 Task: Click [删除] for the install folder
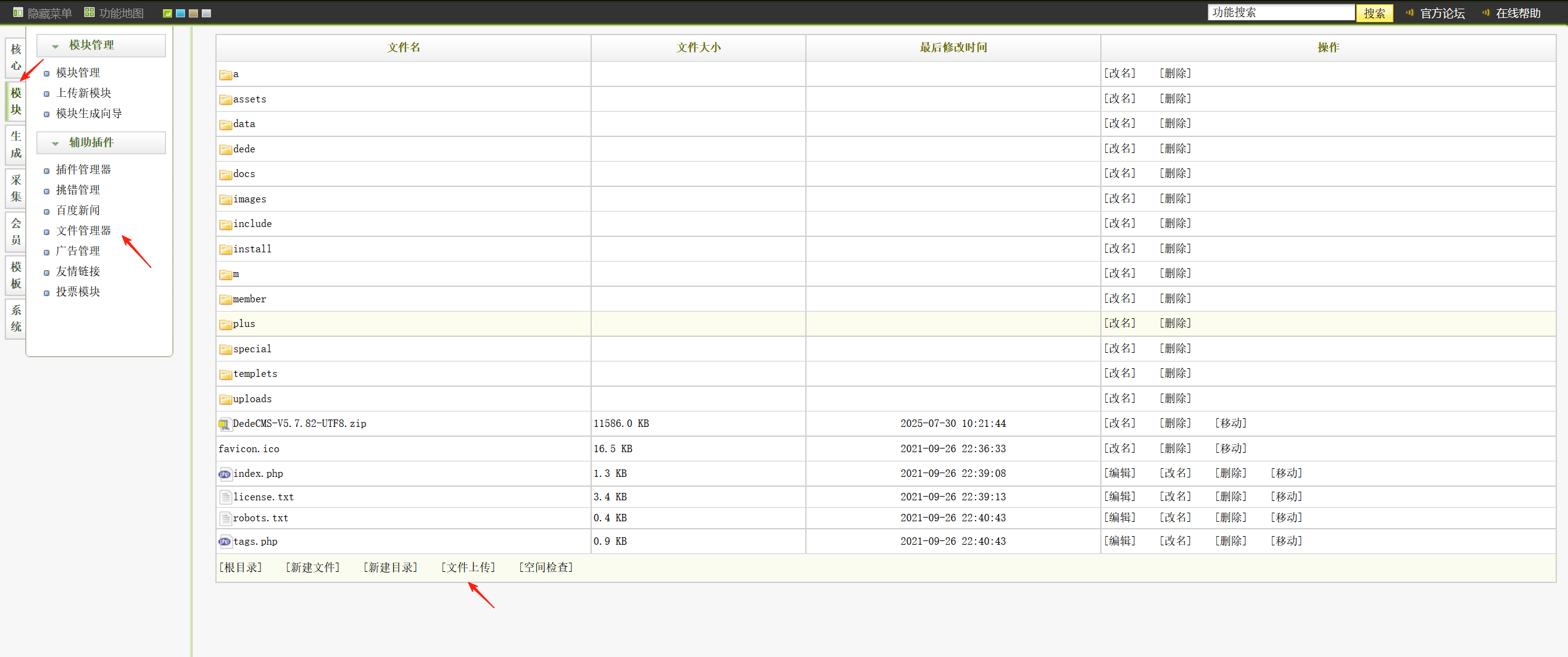click(x=1176, y=249)
